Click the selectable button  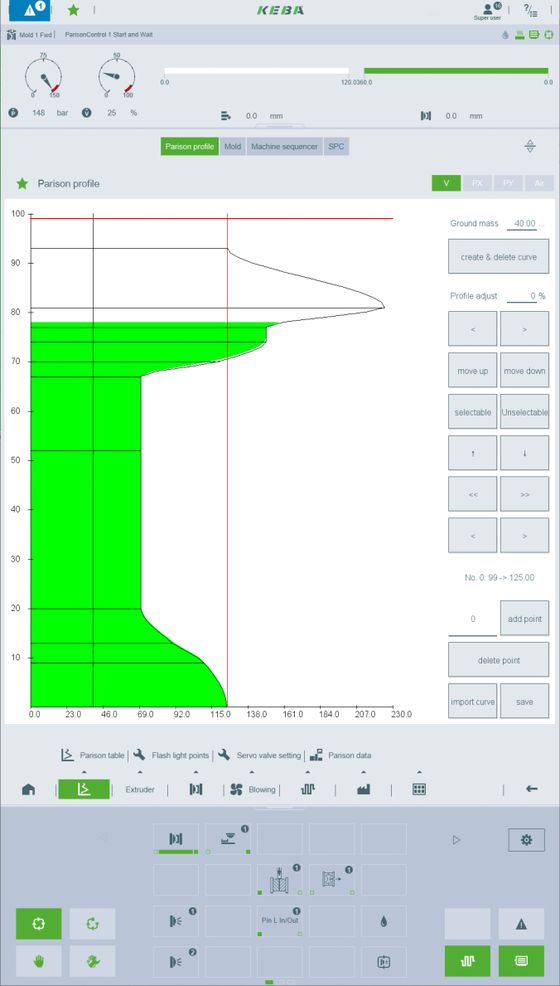[x=473, y=412]
